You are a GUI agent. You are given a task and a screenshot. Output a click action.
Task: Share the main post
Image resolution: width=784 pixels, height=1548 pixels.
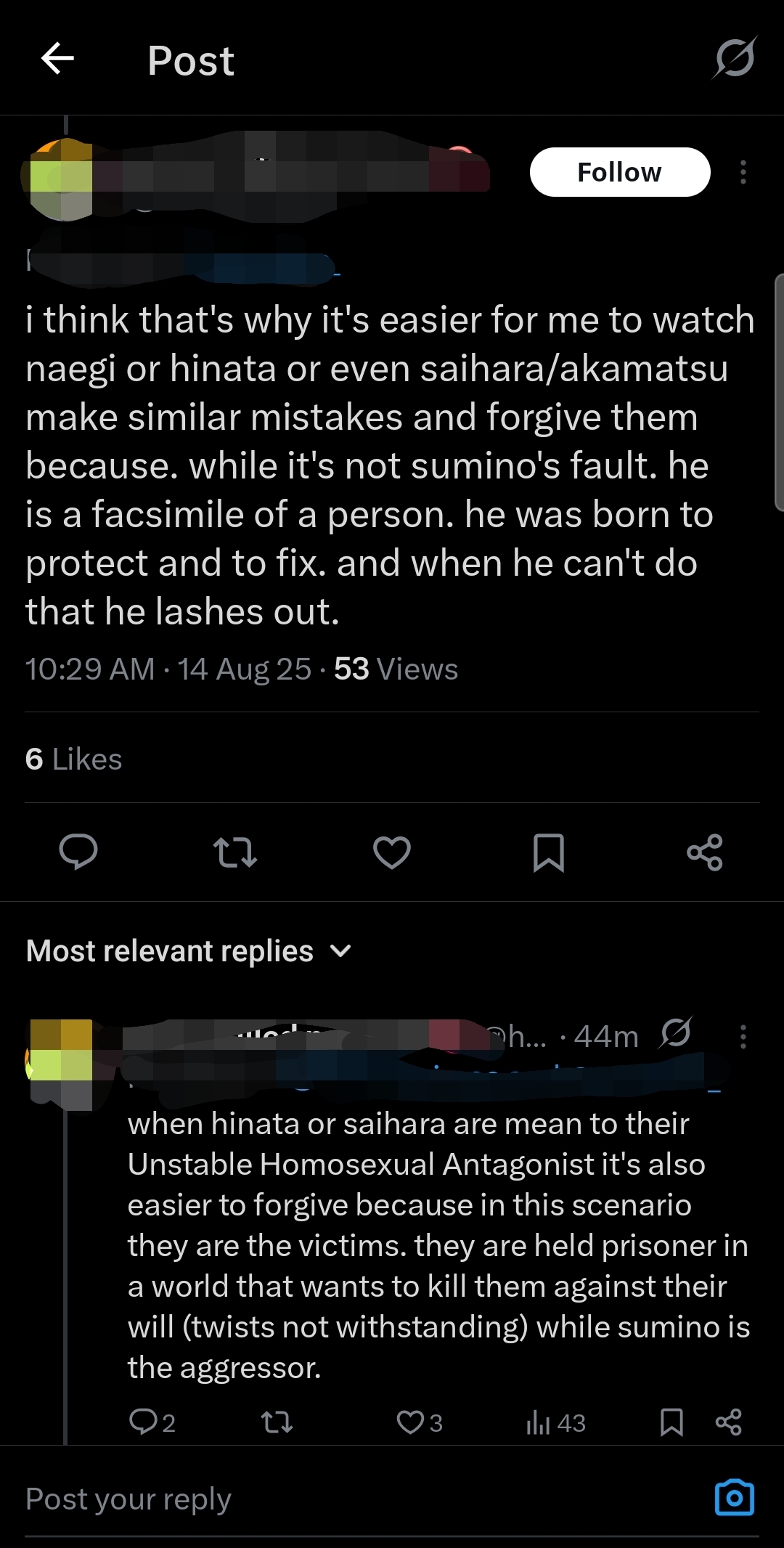(705, 852)
